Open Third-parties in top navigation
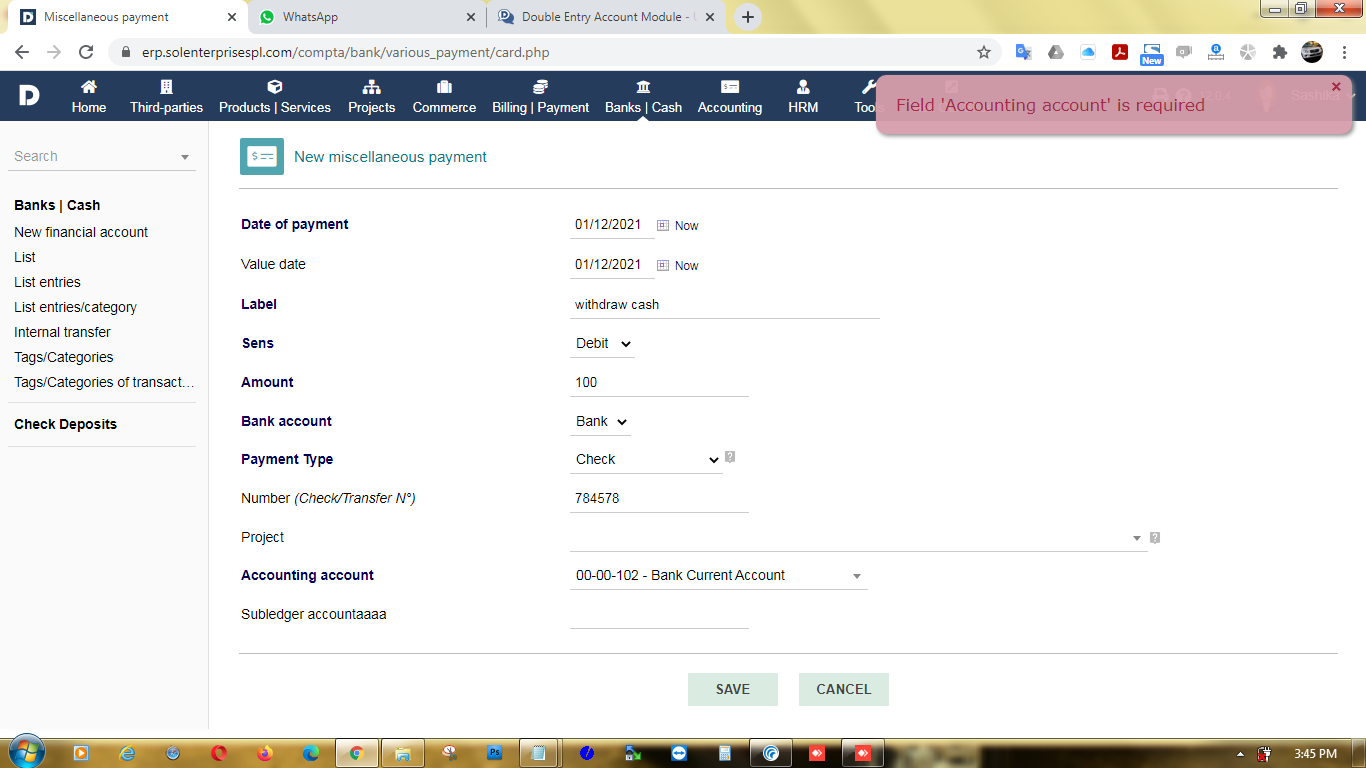Screen dimensions: 1366x768 point(166,97)
